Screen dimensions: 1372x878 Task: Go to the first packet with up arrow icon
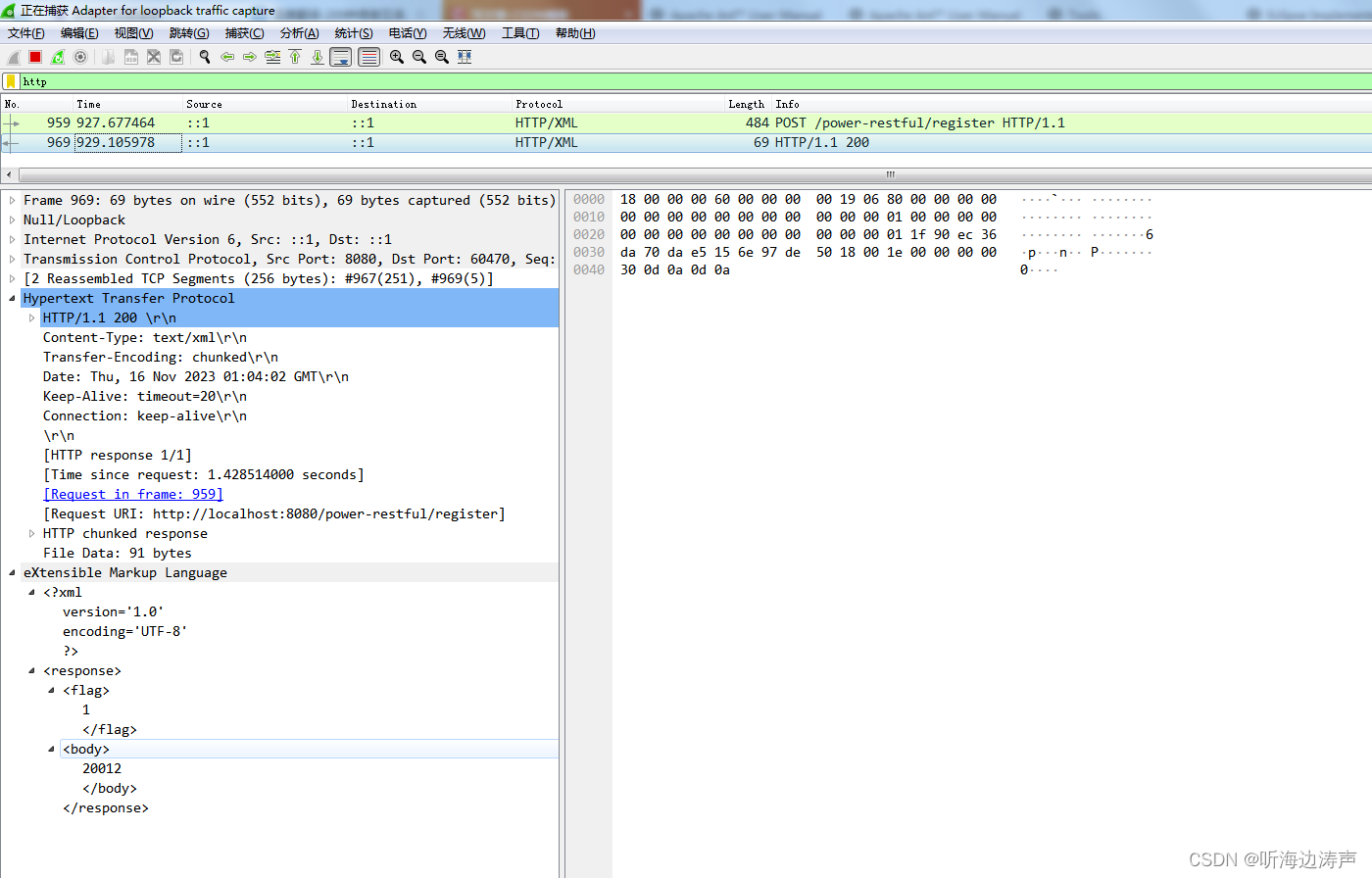(295, 56)
